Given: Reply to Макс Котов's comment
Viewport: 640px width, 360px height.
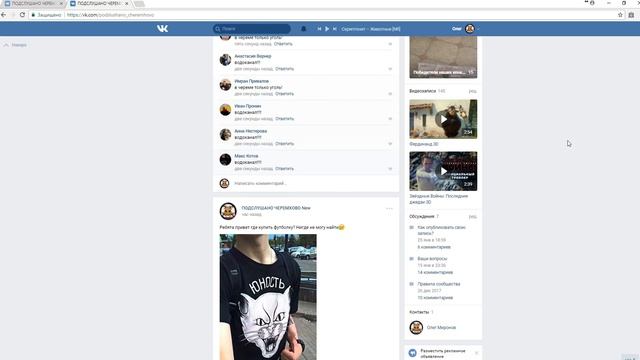Looking at the screenshot, I should click(284, 168).
